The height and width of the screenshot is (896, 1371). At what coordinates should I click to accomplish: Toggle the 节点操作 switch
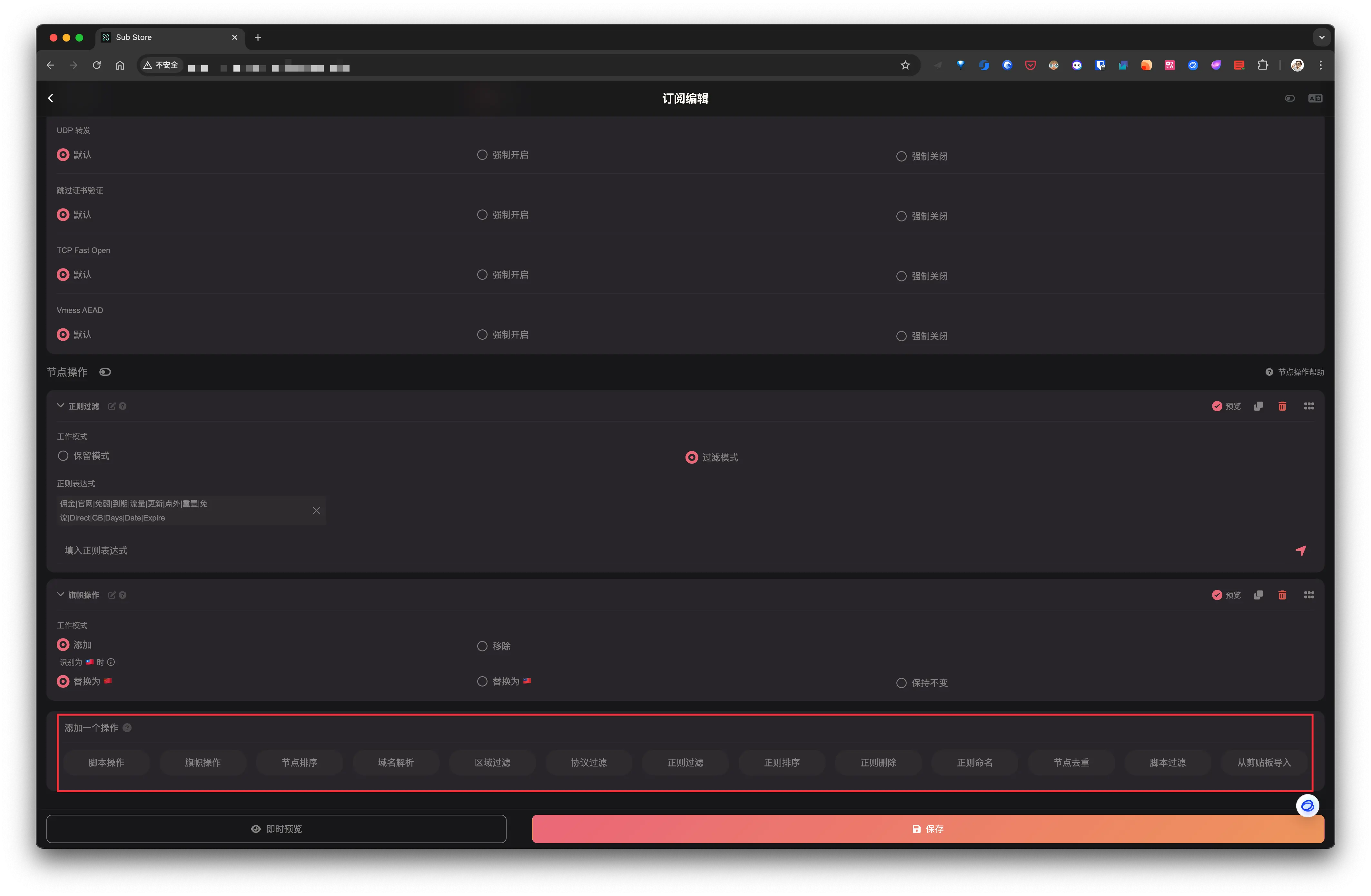pyautogui.click(x=105, y=372)
